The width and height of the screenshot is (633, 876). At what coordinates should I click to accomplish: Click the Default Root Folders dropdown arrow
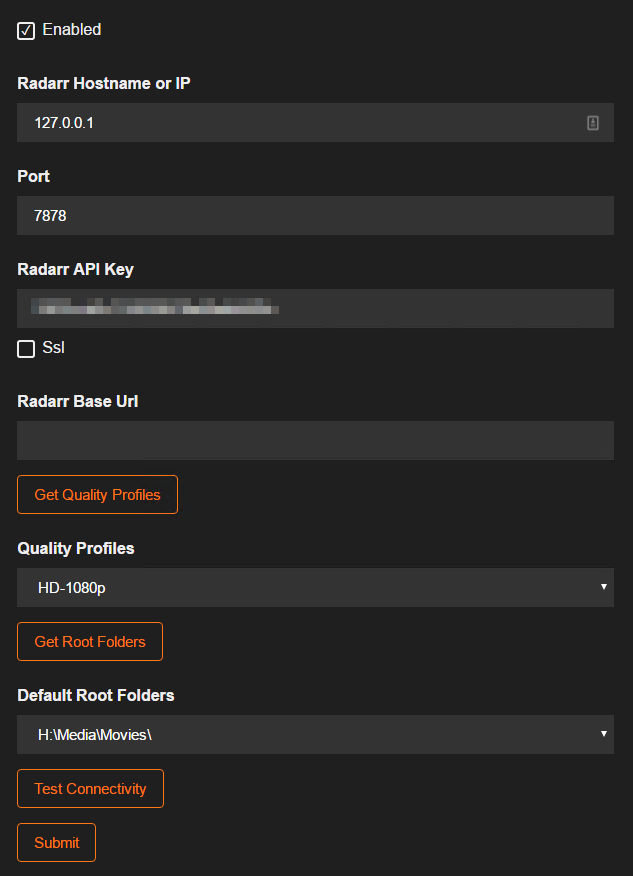pos(604,735)
